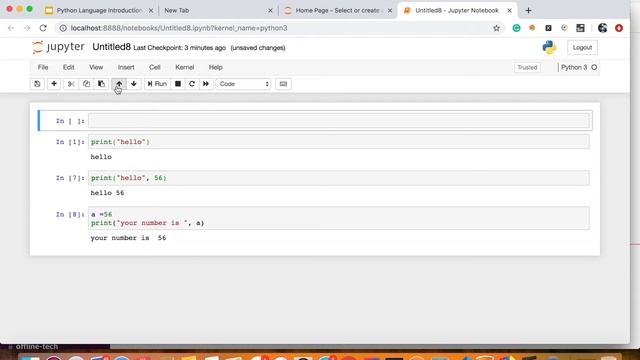Viewport: 640px width, 360px height.
Task: Click the Last Checkpoint text
Action: 180,48
